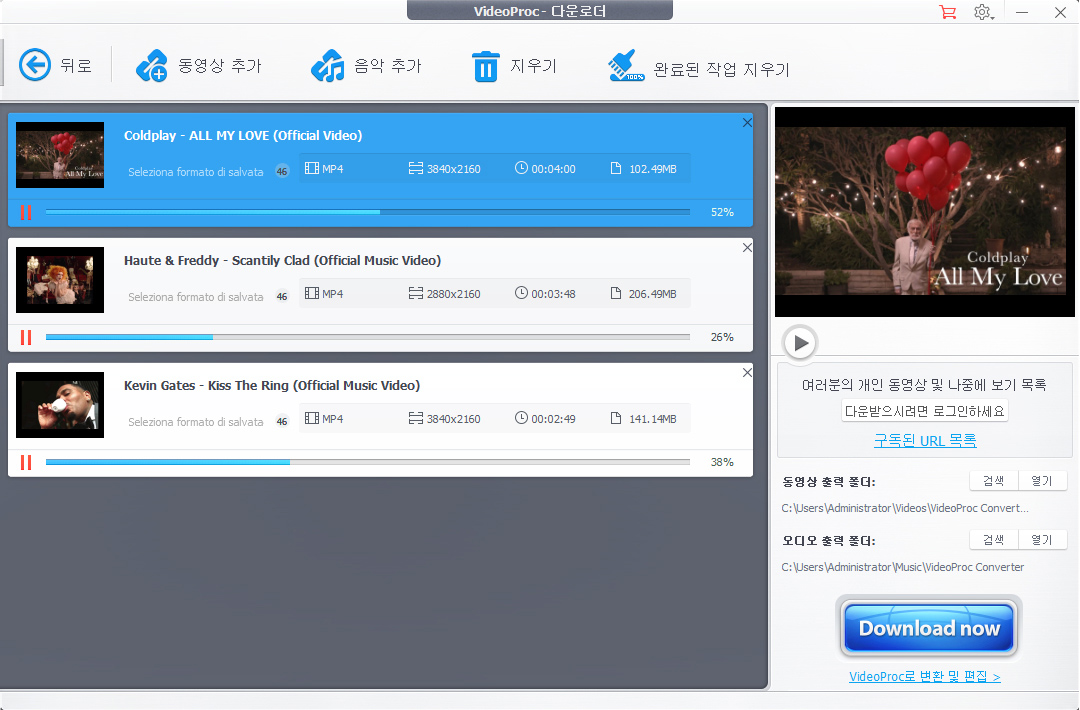This screenshot has width=1080, height=710.
Task: Open format options badge for Coldplay video
Action: pos(282,171)
